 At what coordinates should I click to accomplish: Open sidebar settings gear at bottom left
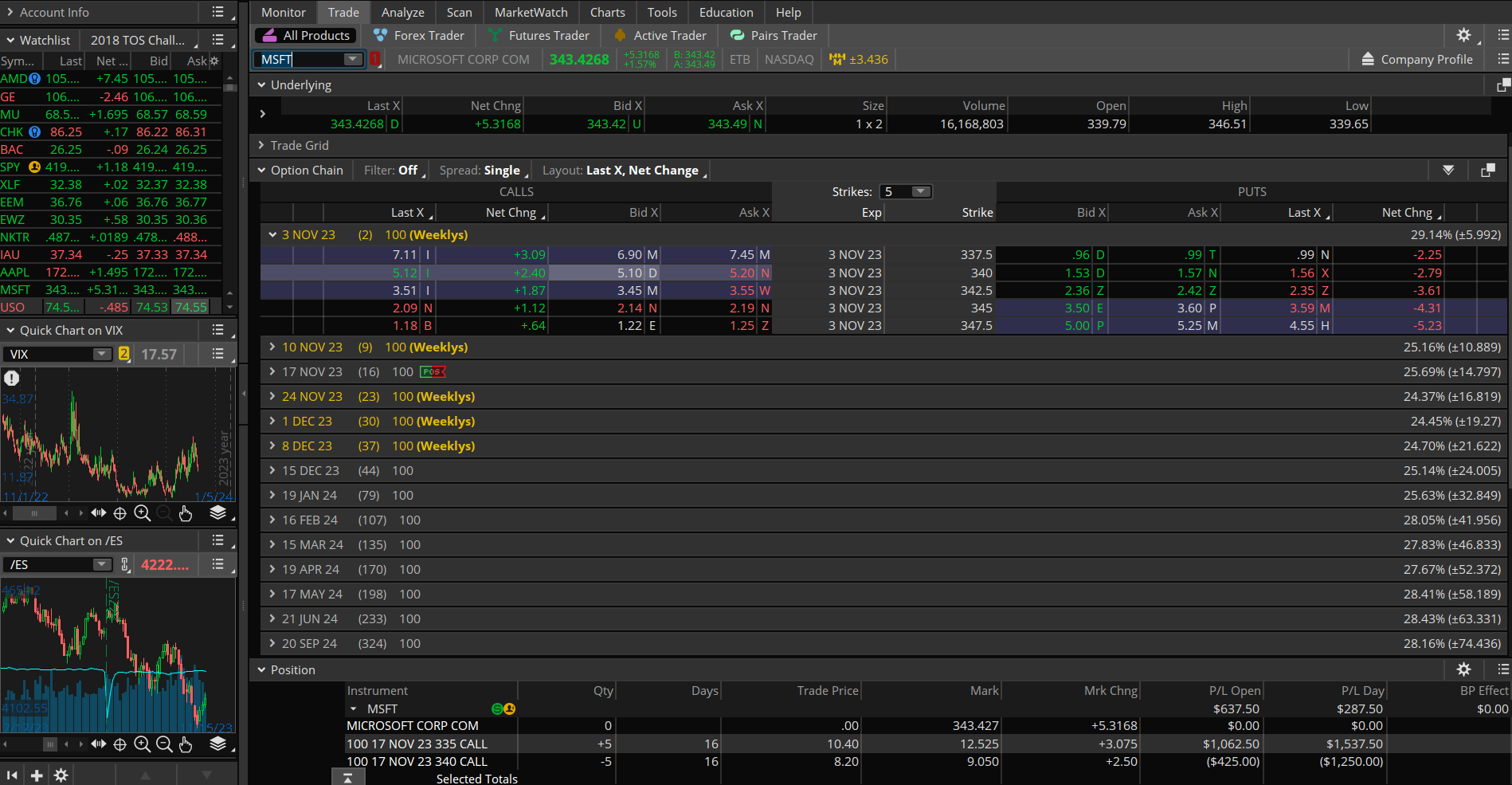61,775
